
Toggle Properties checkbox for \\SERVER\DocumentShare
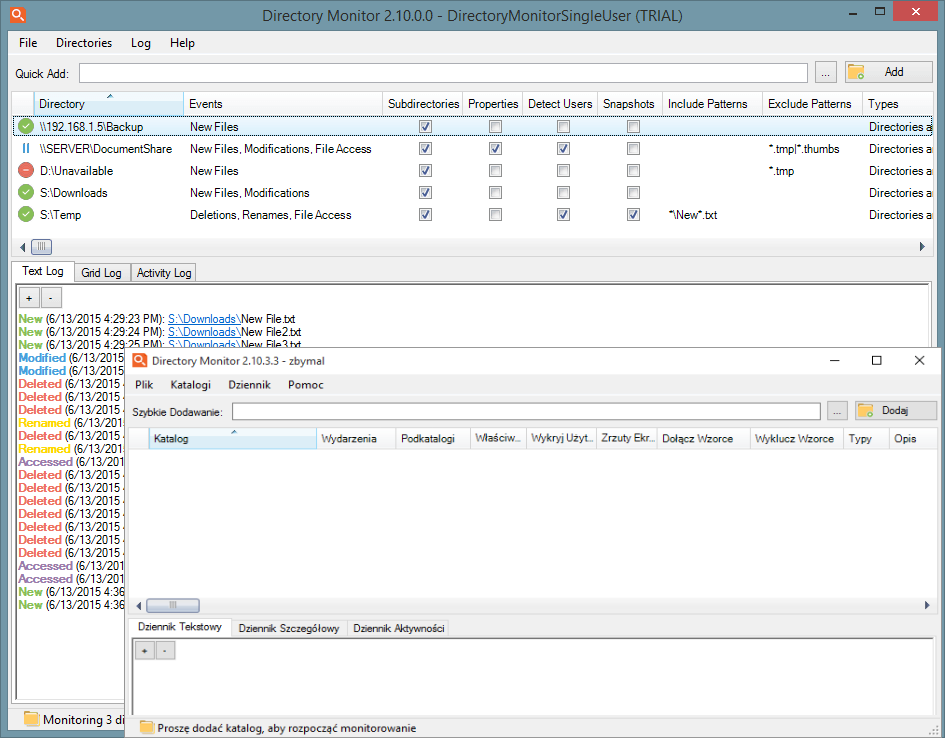pos(495,148)
